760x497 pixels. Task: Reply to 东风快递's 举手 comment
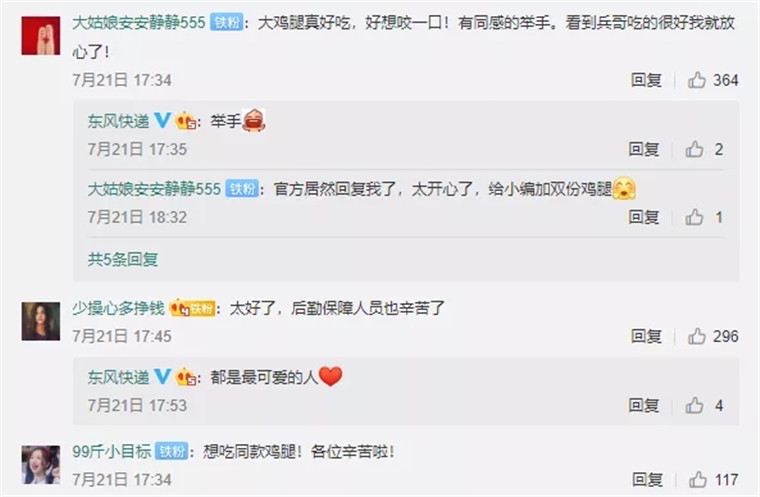pyautogui.click(x=644, y=149)
